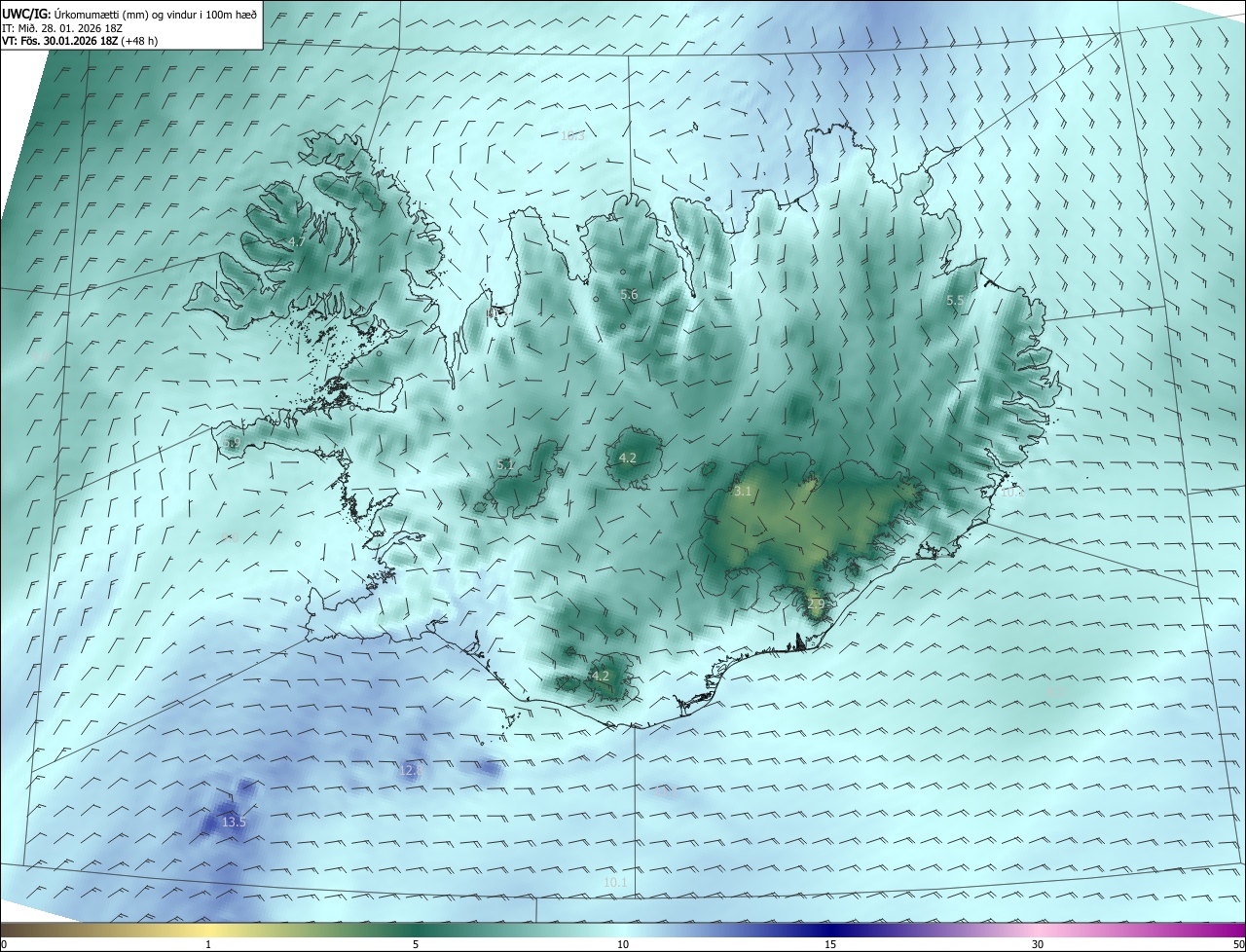
Task: Click the faint 10.3 label north of Iceland
Action: coord(572,135)
